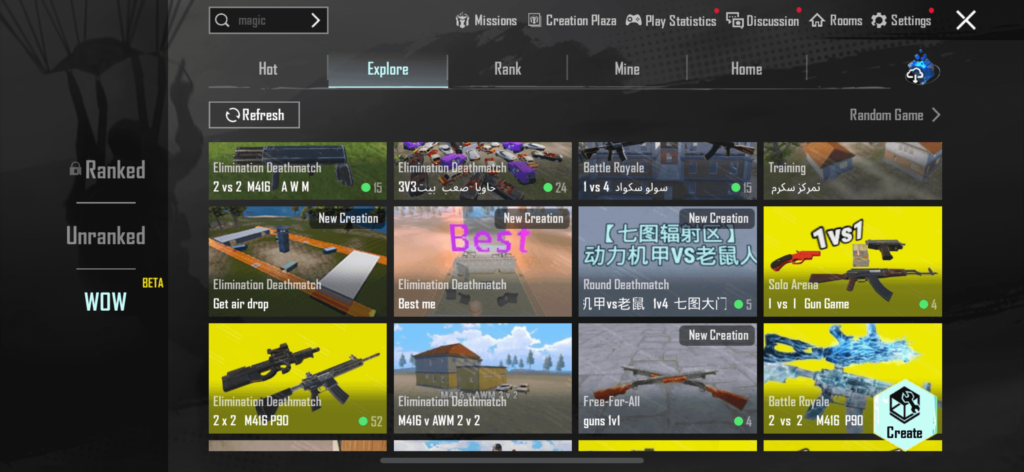Open the Round Deathmatch Chinese map
This screenshot has width=1024, height=472.
pyautogui.click(x=667, y=262)
